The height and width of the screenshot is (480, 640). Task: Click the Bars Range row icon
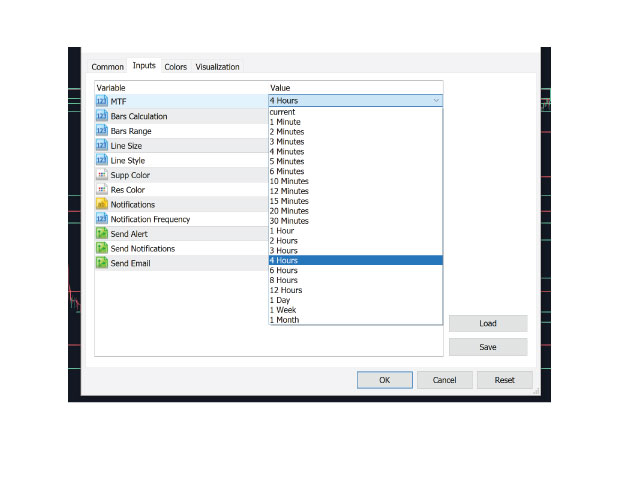pyautogui.click(x=102, y=131)
